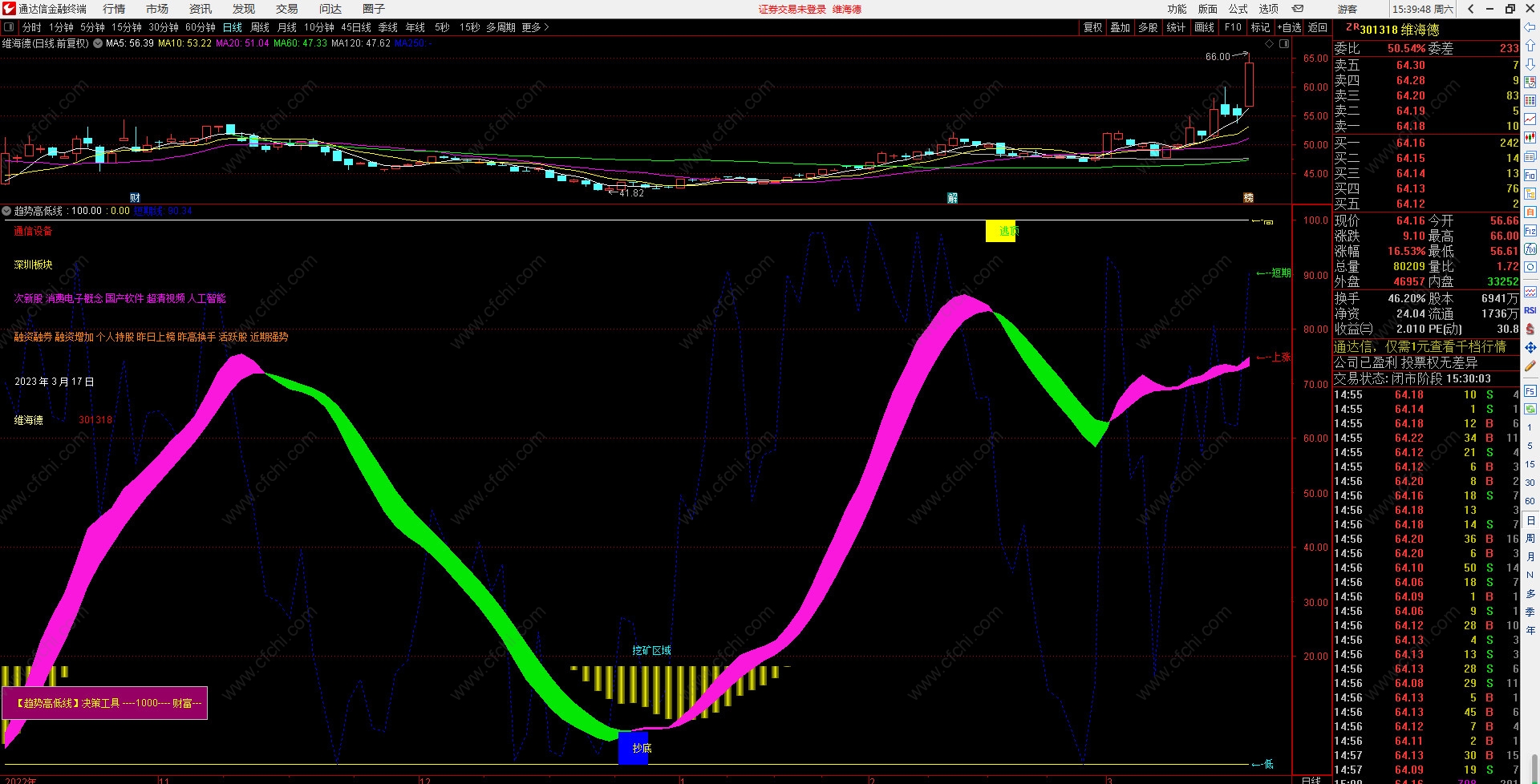Open the 市场 menu
Image resolution: width=1540 pixels, height=784 pixels.
tap(157, 9)
